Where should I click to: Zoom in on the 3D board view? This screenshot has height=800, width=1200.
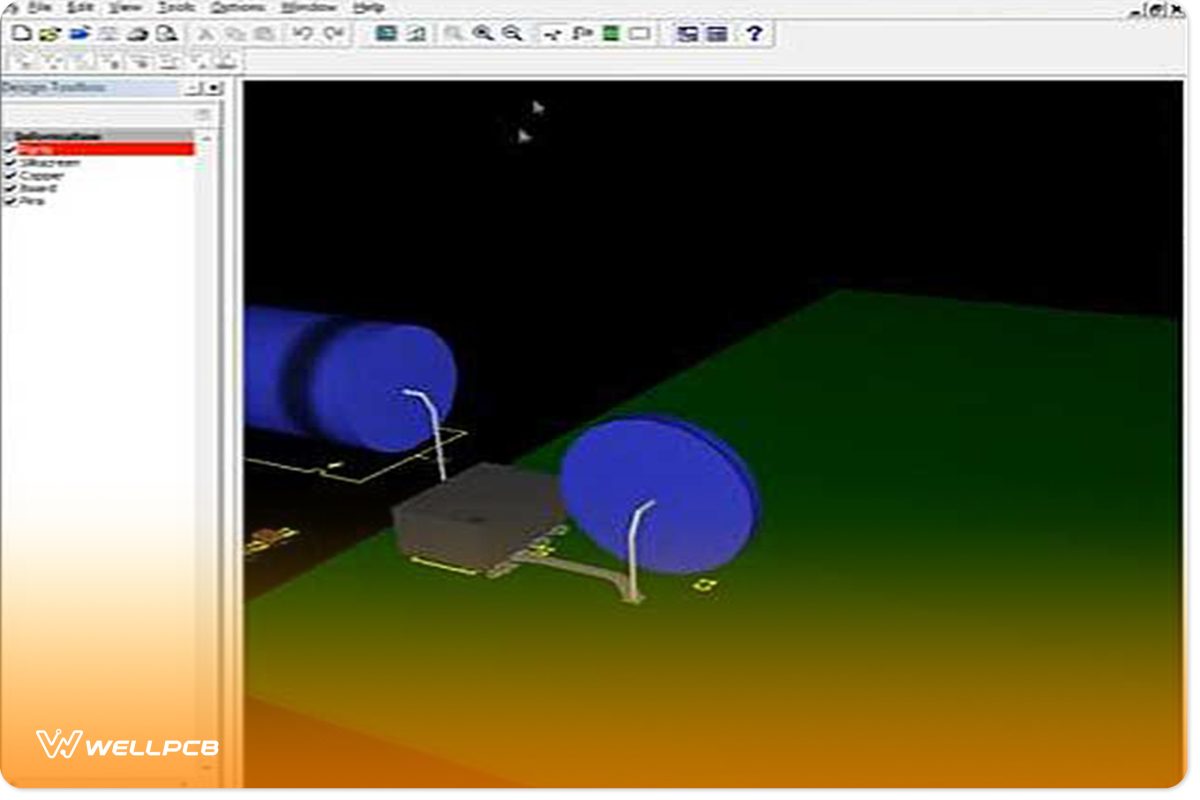(480, 32)
